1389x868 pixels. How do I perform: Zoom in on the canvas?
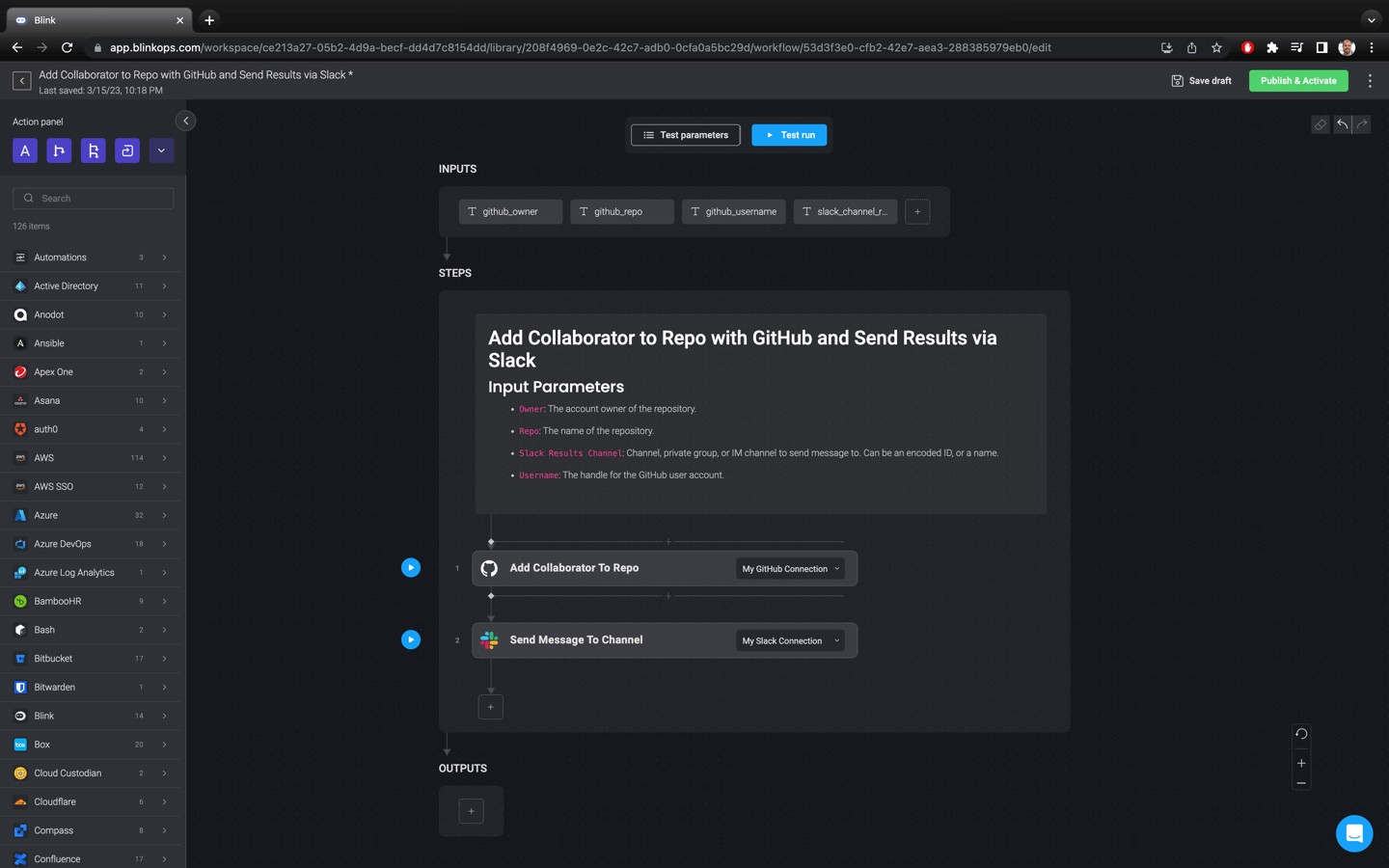[1301, 763]
